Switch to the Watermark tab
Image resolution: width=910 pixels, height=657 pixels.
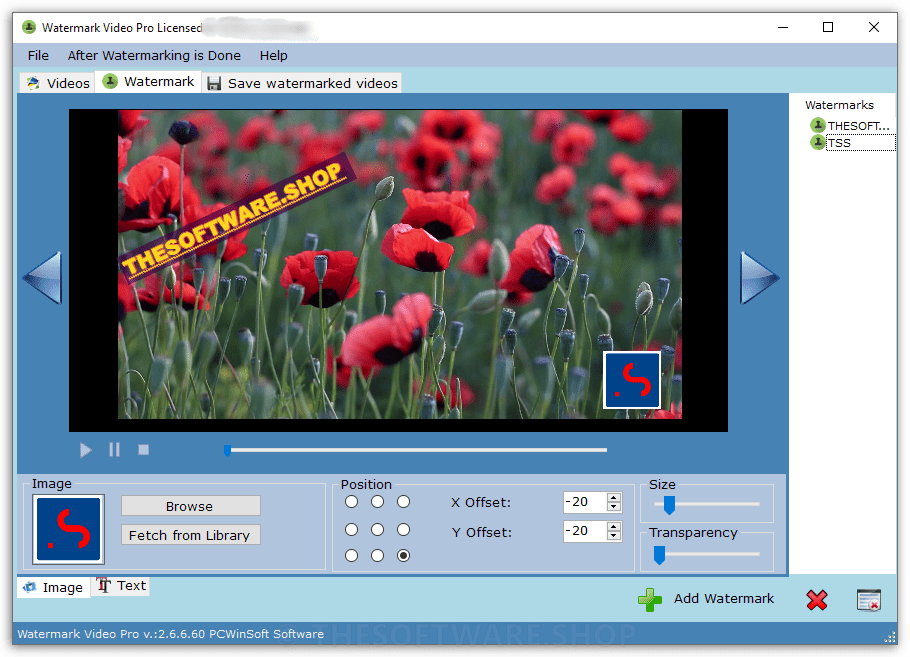coord(149,82)
